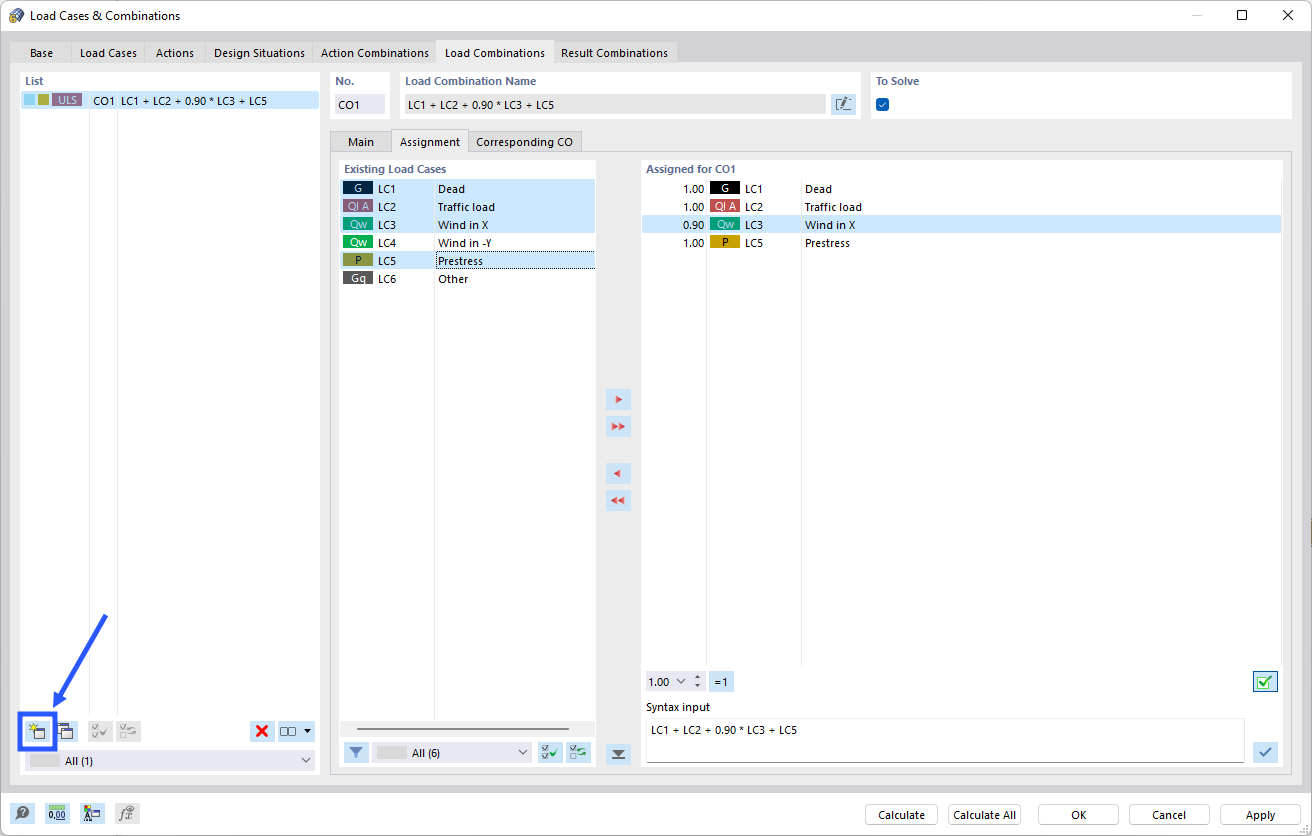This screenshot has width=1312, height=836.
Task: Enable the To Solve checkbox
Action: [x=882, y=104]
